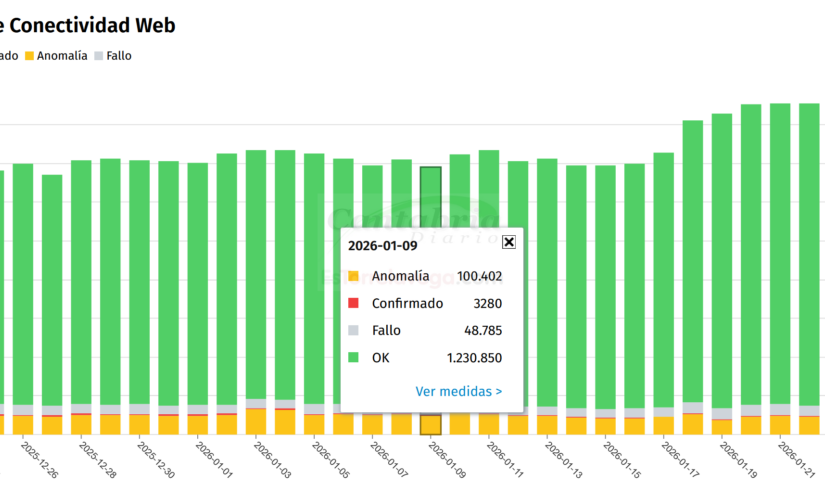
Task: Select the green bar for 2026-01-21
Action: pyautogui.click(x=780, y=250)
